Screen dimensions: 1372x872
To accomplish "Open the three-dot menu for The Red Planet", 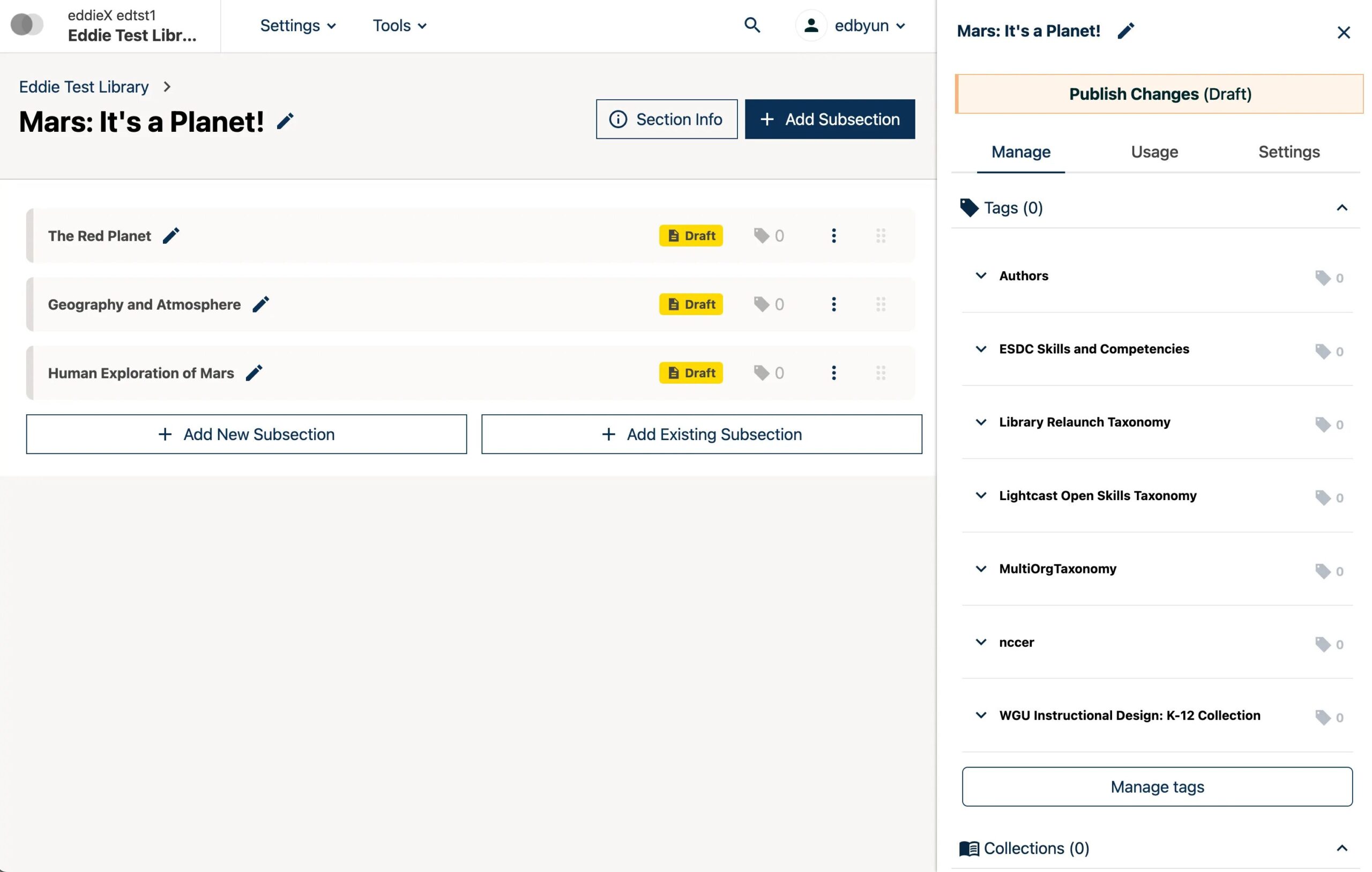I will tap(833, 235).
